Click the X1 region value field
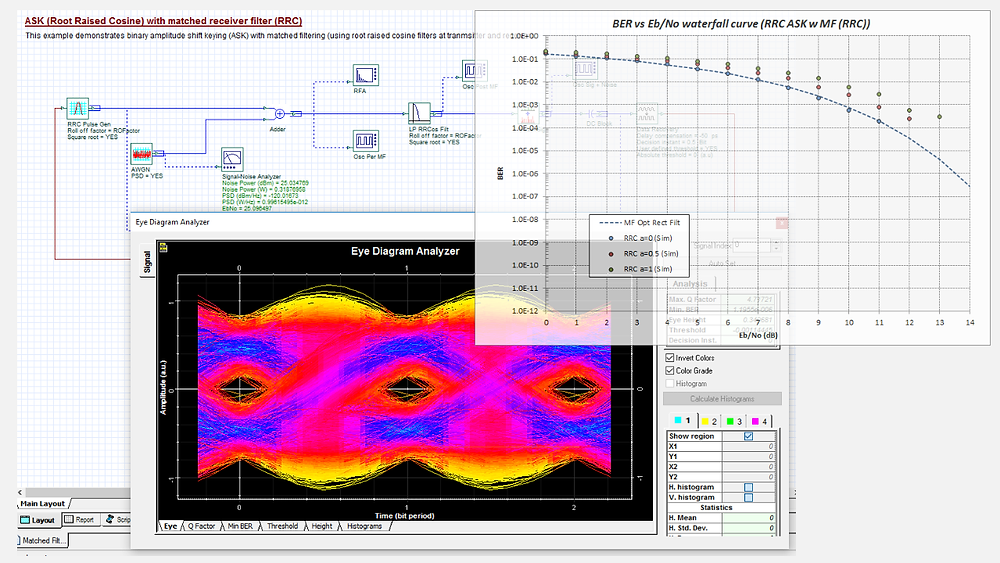This screenshot has width=1000, height=563. pos(749,446)
